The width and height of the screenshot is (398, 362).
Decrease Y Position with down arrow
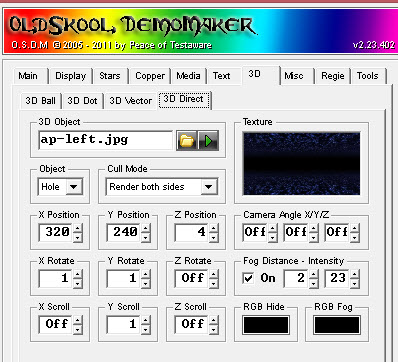146,237
